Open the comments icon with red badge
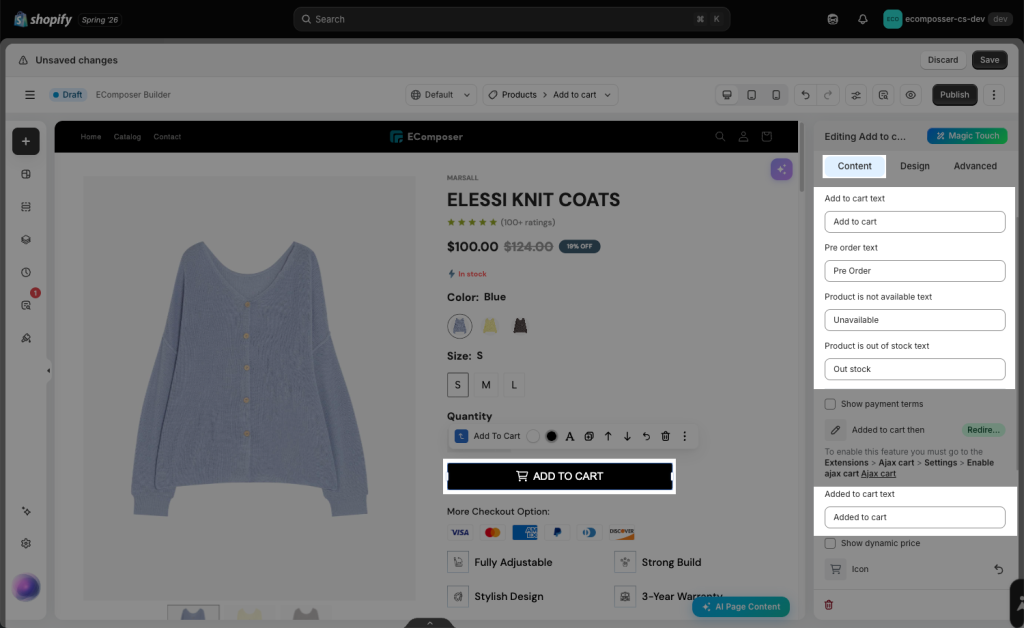The height and width of the screenshot is (628, 1024). click(27, 304)
